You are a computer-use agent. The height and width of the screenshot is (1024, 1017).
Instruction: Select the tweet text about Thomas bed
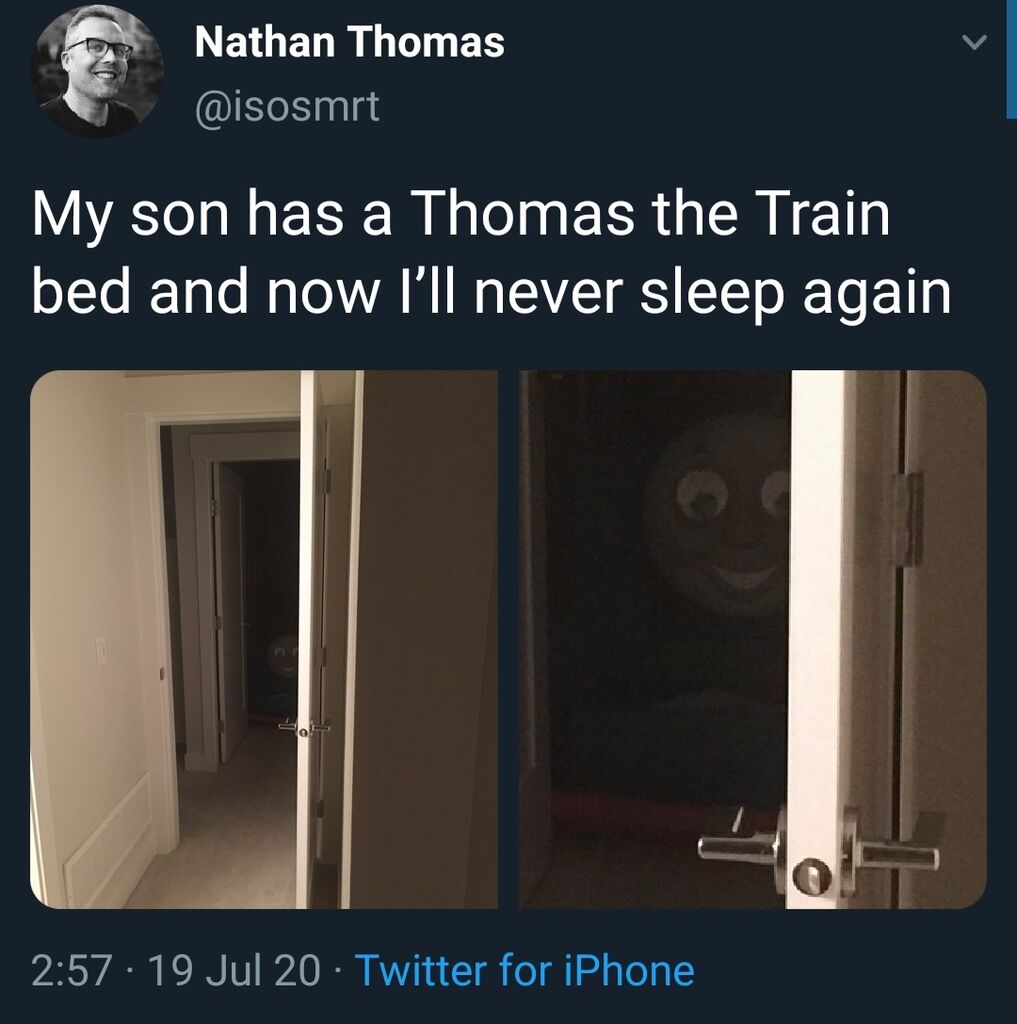pyautogui.click(x=491, y=253)
